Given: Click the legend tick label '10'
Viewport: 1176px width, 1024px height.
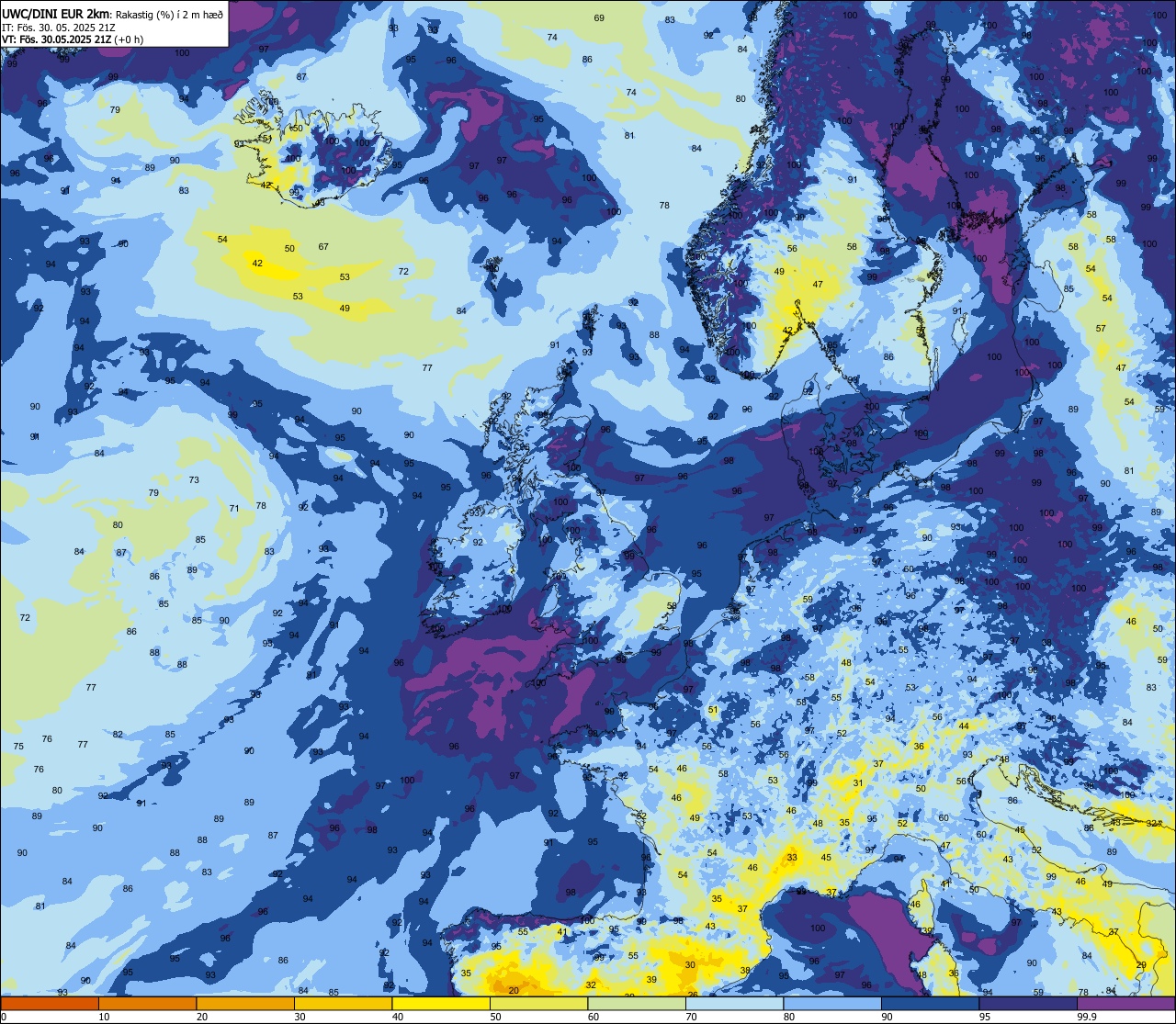Looking at the screenshot, I should (x=104, y=1017).
